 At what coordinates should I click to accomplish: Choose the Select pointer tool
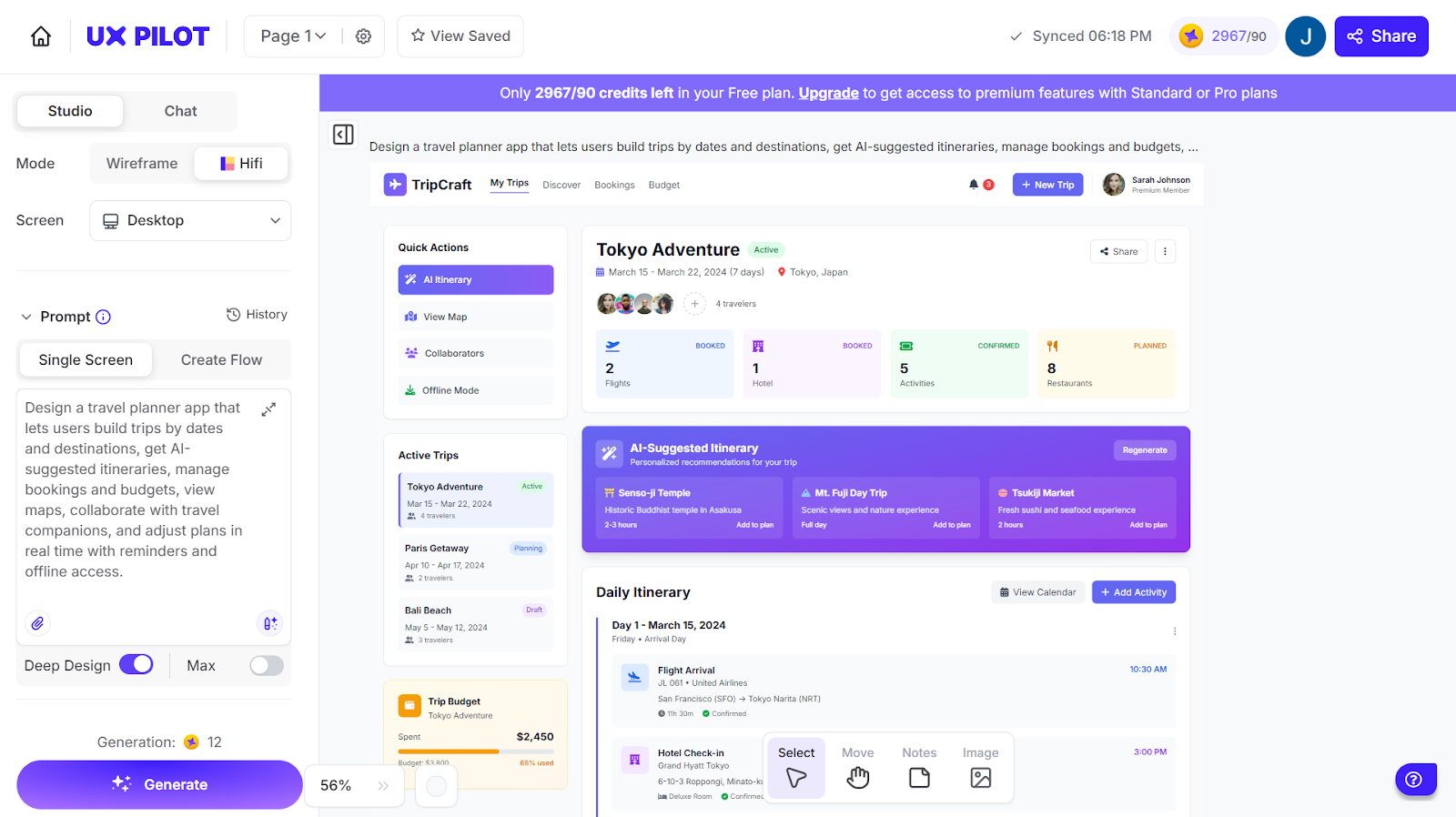point(796,767)
